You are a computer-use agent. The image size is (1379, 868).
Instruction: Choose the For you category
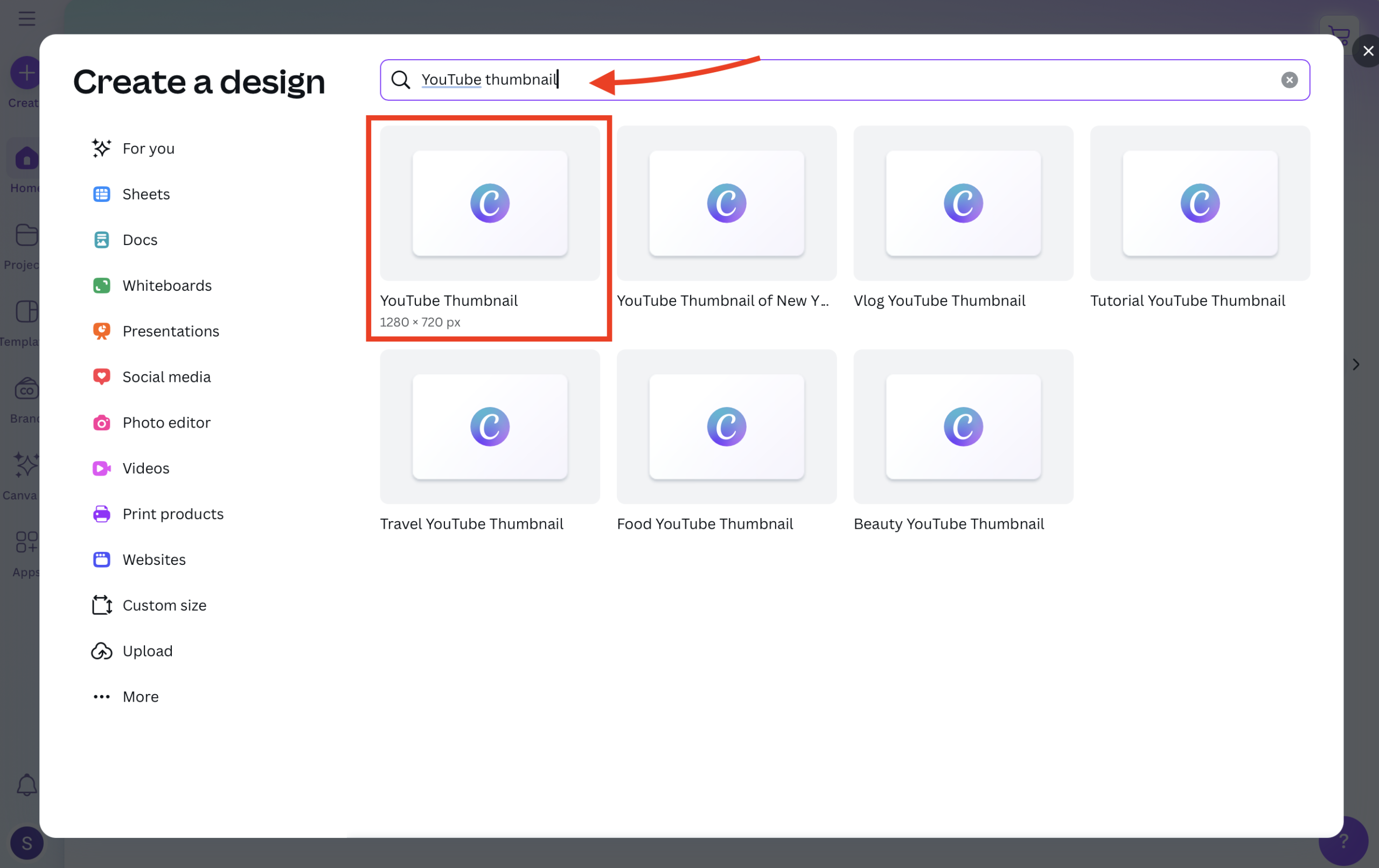(x=148, y=148)
